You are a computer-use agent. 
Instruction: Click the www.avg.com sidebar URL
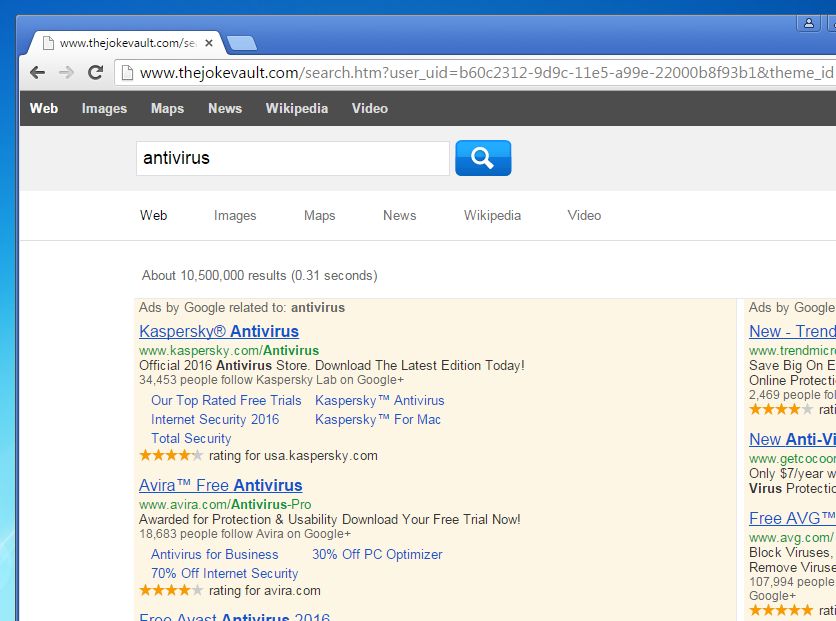pos(791,537)
